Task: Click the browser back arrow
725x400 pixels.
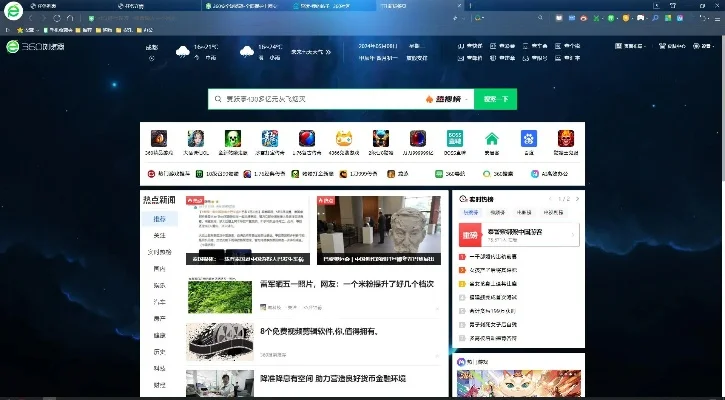Action: pos(28,18)
